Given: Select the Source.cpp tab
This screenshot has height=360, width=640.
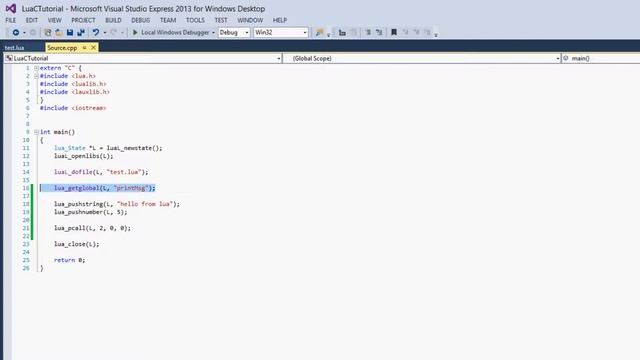Looking at the screenshot, I should 62,48.
